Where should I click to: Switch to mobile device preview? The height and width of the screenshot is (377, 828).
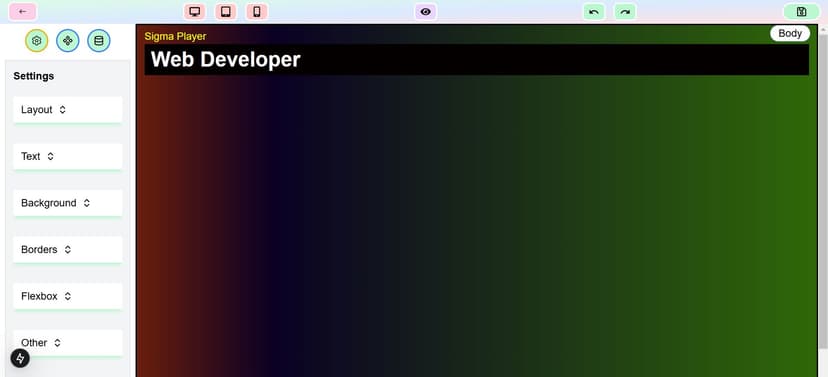[x=257, y=12]
